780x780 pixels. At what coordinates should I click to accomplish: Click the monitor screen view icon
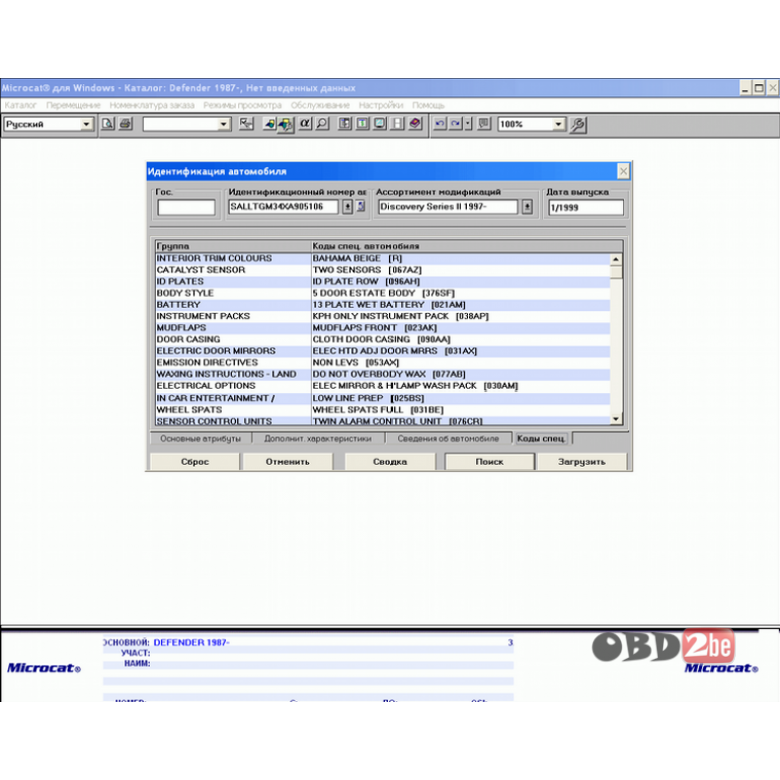tap(380, 123)
